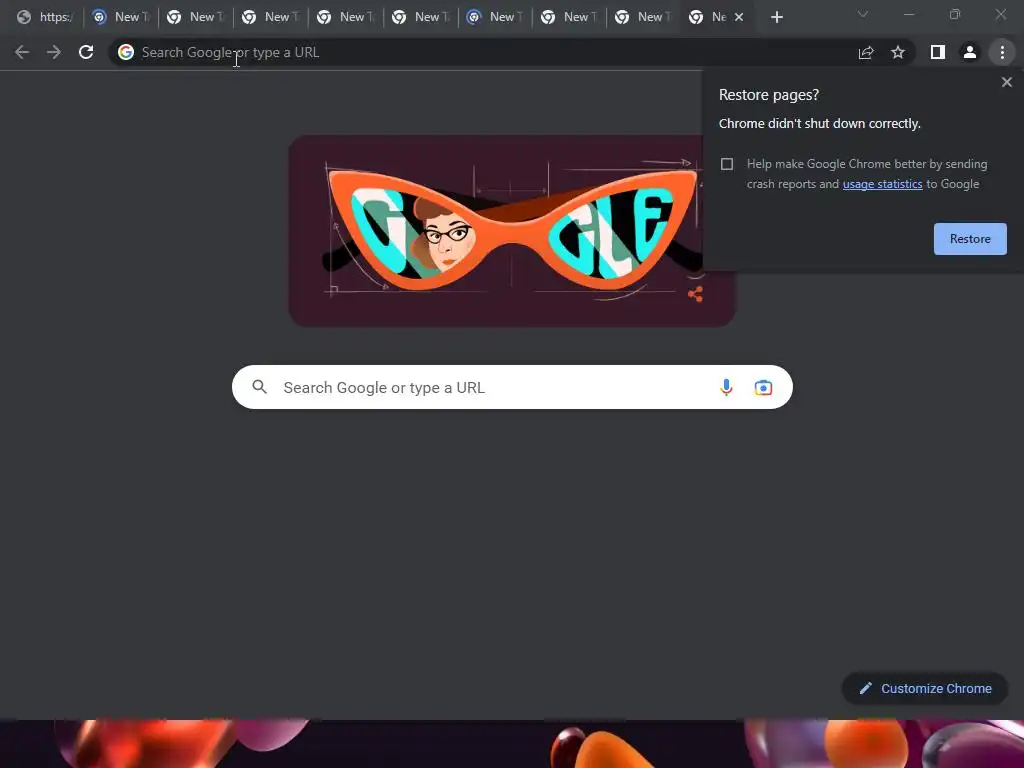Click Customize Chrome button
The width and height of the screenshot is (1024, 768).
[x=925, y=688]
